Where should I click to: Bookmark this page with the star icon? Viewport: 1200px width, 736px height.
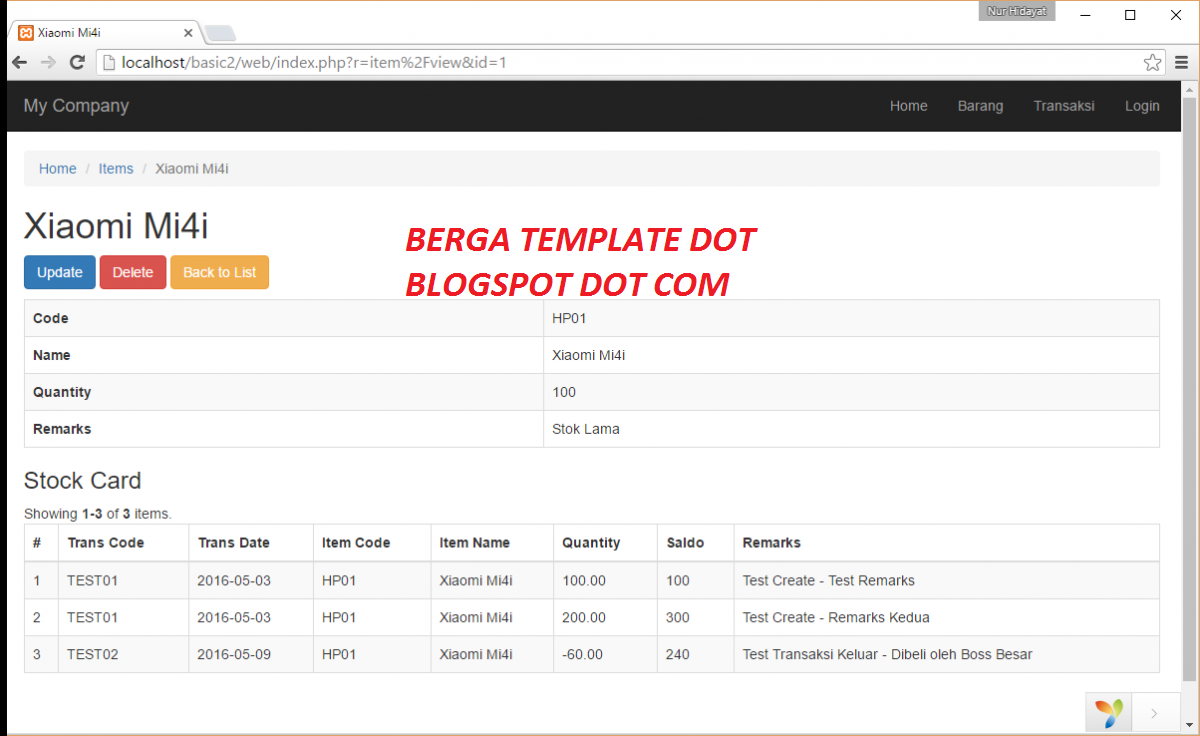[x=1153, y=62]
